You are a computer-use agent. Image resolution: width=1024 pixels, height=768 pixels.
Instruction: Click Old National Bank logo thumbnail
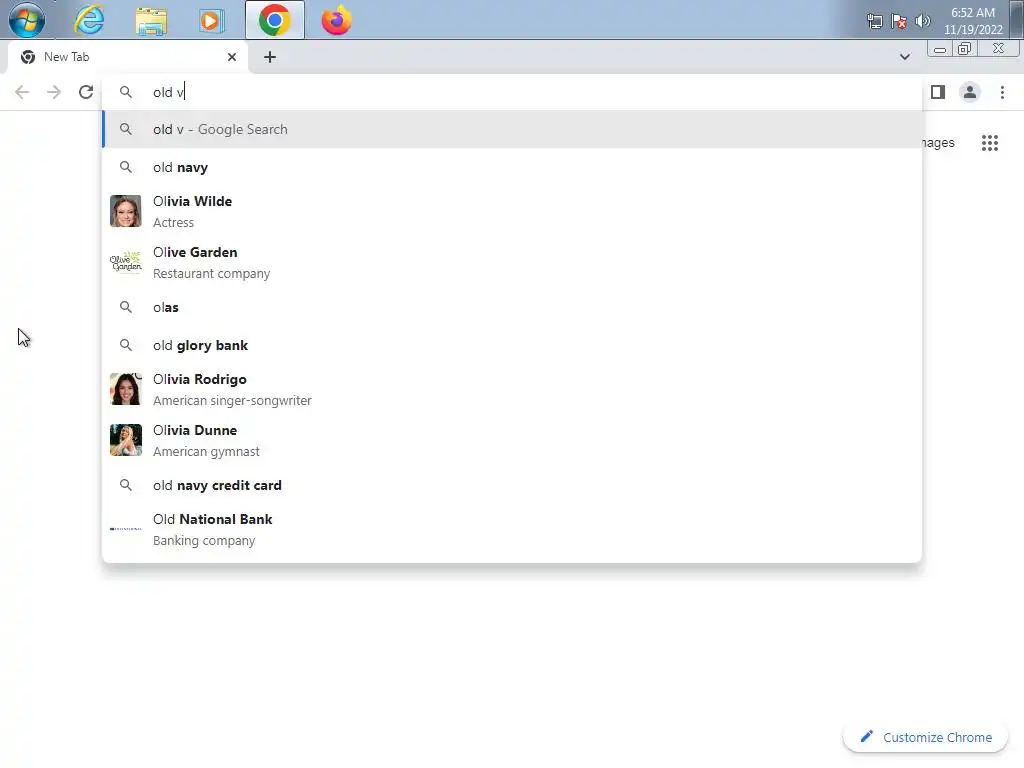pyautogui.click(x=125, y=529)
